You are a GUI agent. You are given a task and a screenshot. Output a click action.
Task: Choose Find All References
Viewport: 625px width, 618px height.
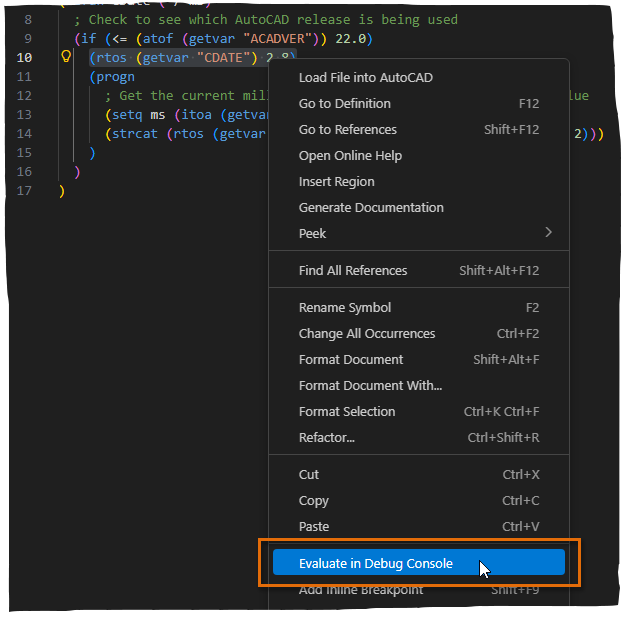coord(353,270)
